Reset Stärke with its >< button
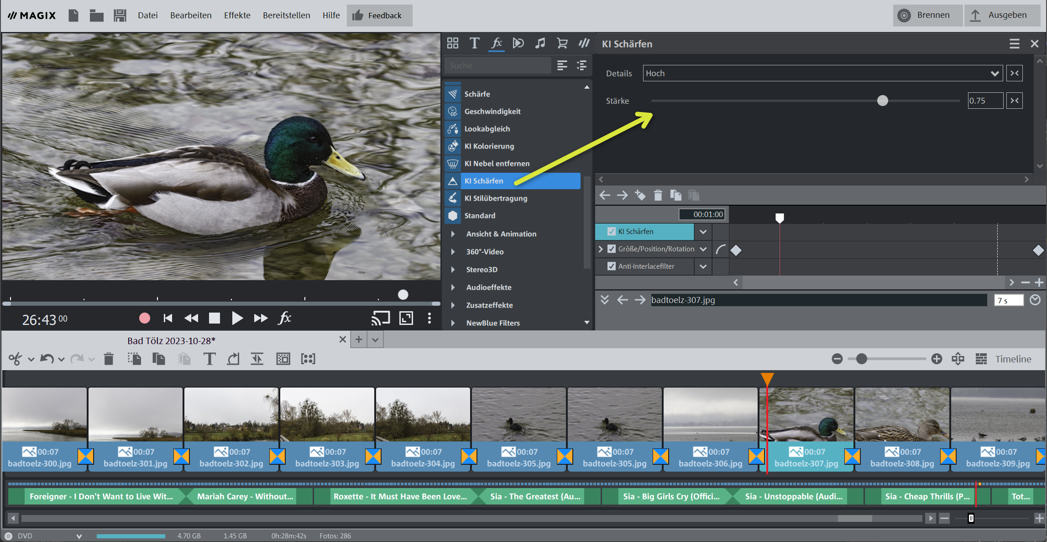Image resolution: width=1047 pixels, height=542 pixels. (1015, 101)
